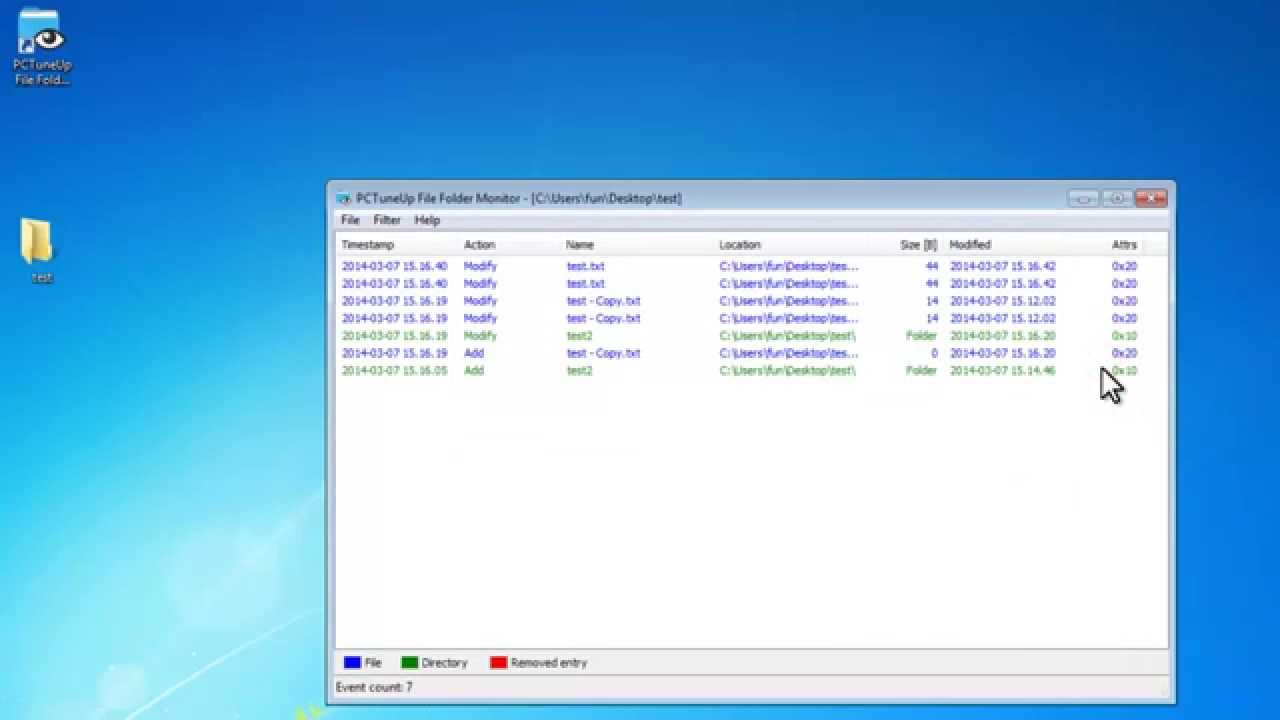Maximize the File Folder Monitor window
1280x720 pixels.
(x=1116, y=198)
